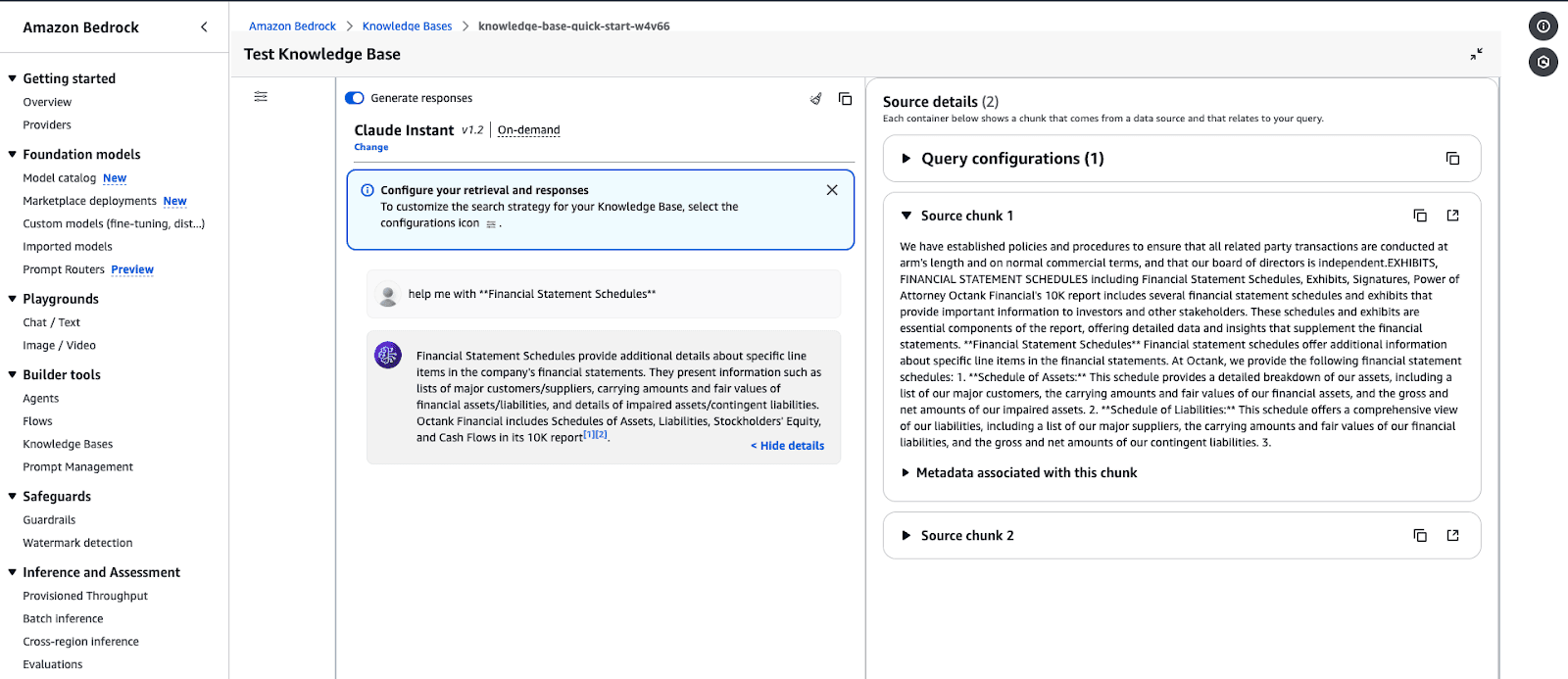Collapse the Amazon Bedrock sidebar chevron
This screenshot has width=1568, height=679.
tap(204, 27)
